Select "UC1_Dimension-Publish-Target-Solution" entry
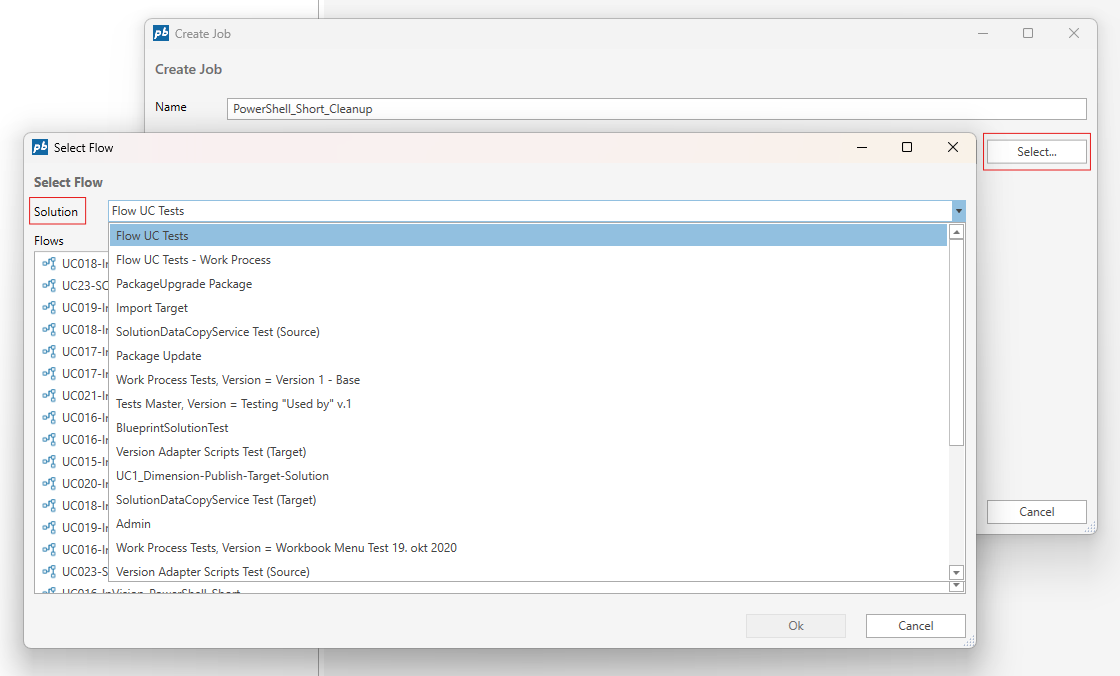 point(222,476)
